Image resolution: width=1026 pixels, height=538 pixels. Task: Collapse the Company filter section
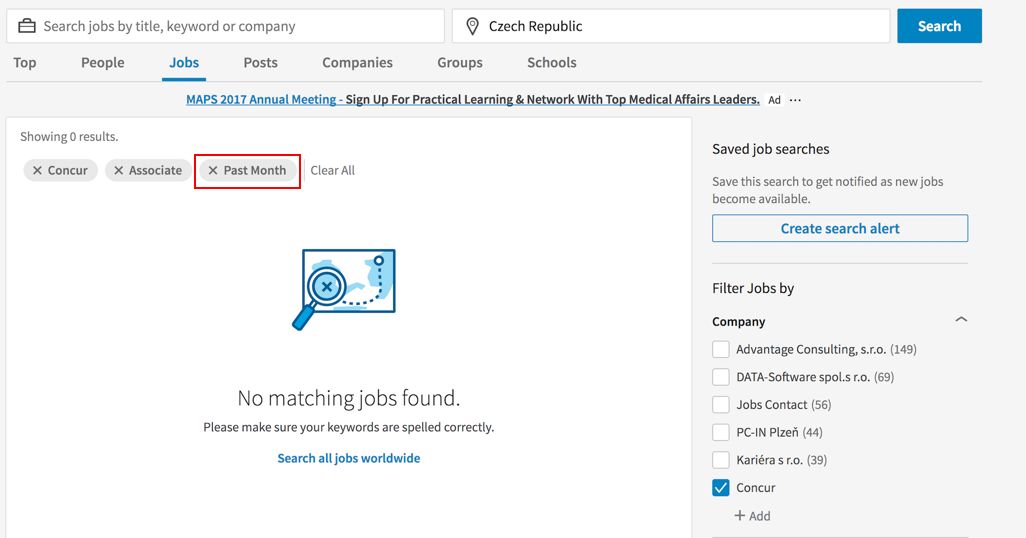961,321
